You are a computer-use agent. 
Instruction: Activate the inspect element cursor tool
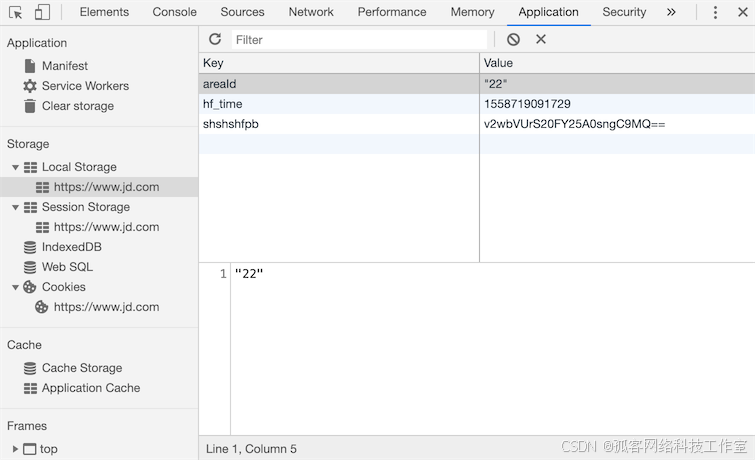point(15,13)
